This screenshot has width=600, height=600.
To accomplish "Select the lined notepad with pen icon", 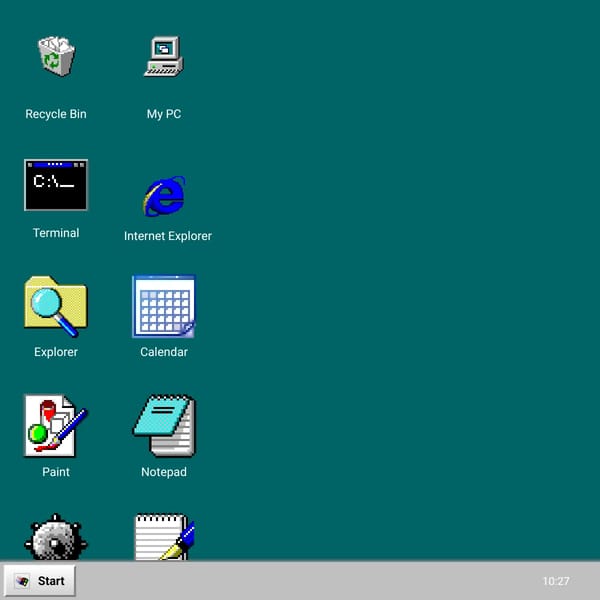I will pyautogui.click(x=165, y=537).
